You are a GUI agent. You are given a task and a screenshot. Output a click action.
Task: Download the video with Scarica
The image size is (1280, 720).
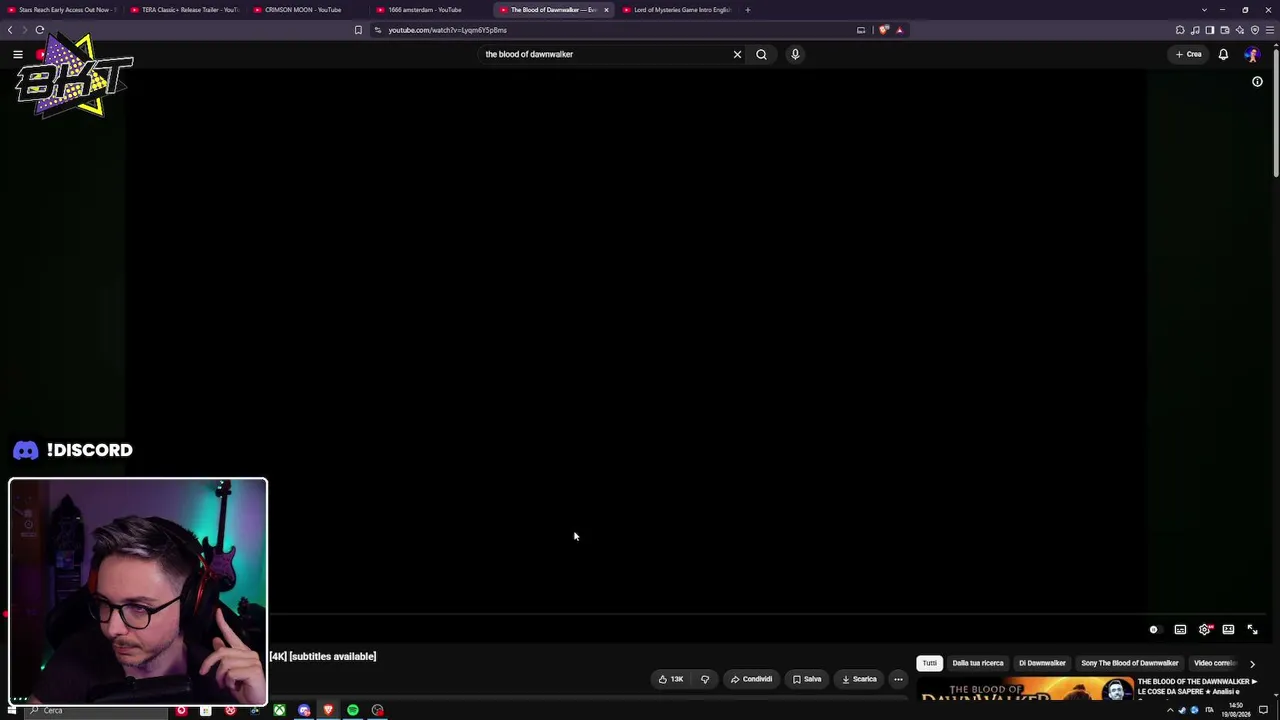(x=859, y=679)
